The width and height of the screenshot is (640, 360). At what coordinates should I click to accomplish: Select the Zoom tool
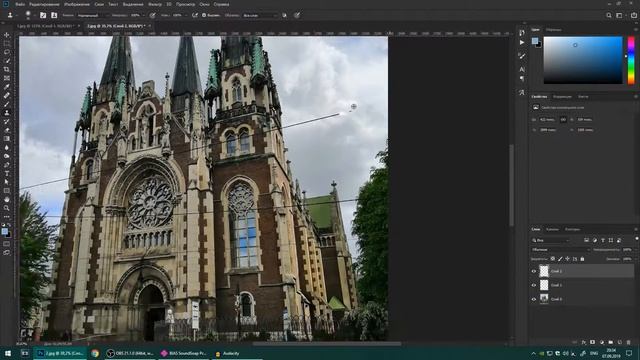pos(7,208)
